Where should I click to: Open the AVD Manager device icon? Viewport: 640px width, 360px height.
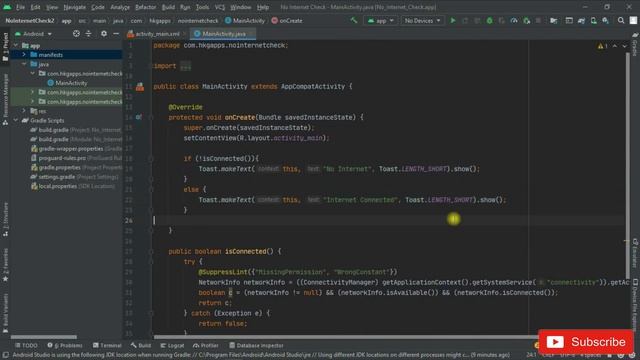tap(593, 20)
